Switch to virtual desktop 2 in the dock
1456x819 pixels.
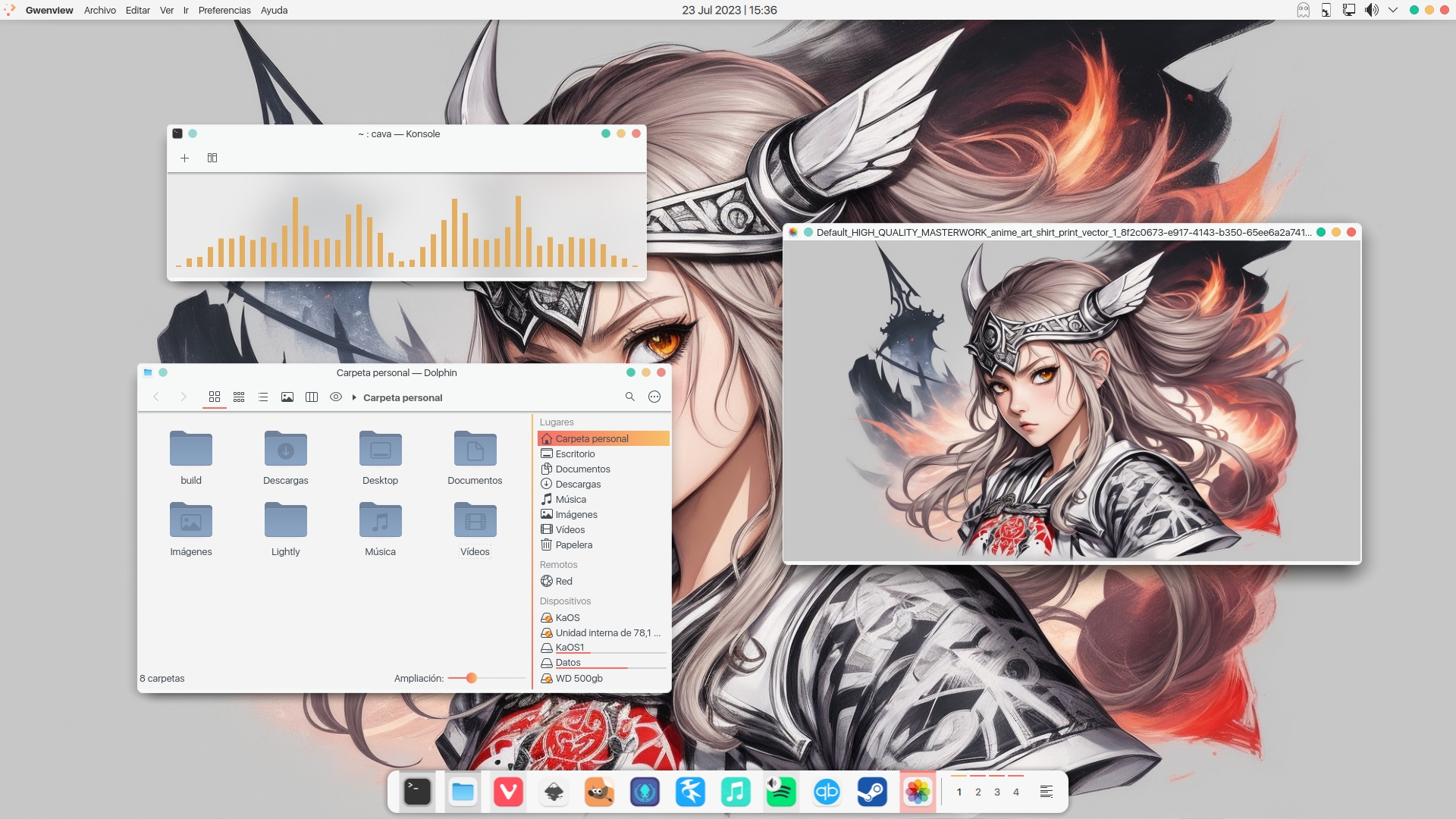[x=978, y=792]
